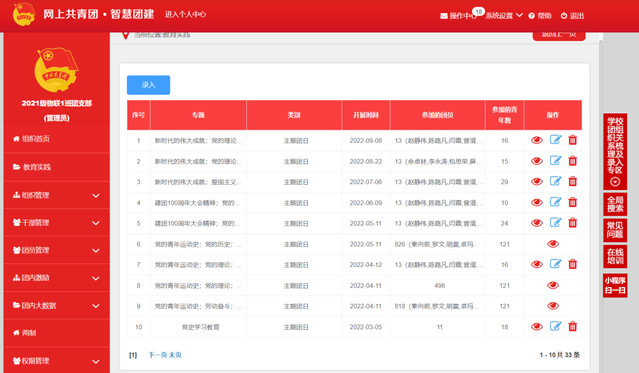This screenshot has width=639, height=373.
Task: Go to next page 下一页
Action: point(158,355)
